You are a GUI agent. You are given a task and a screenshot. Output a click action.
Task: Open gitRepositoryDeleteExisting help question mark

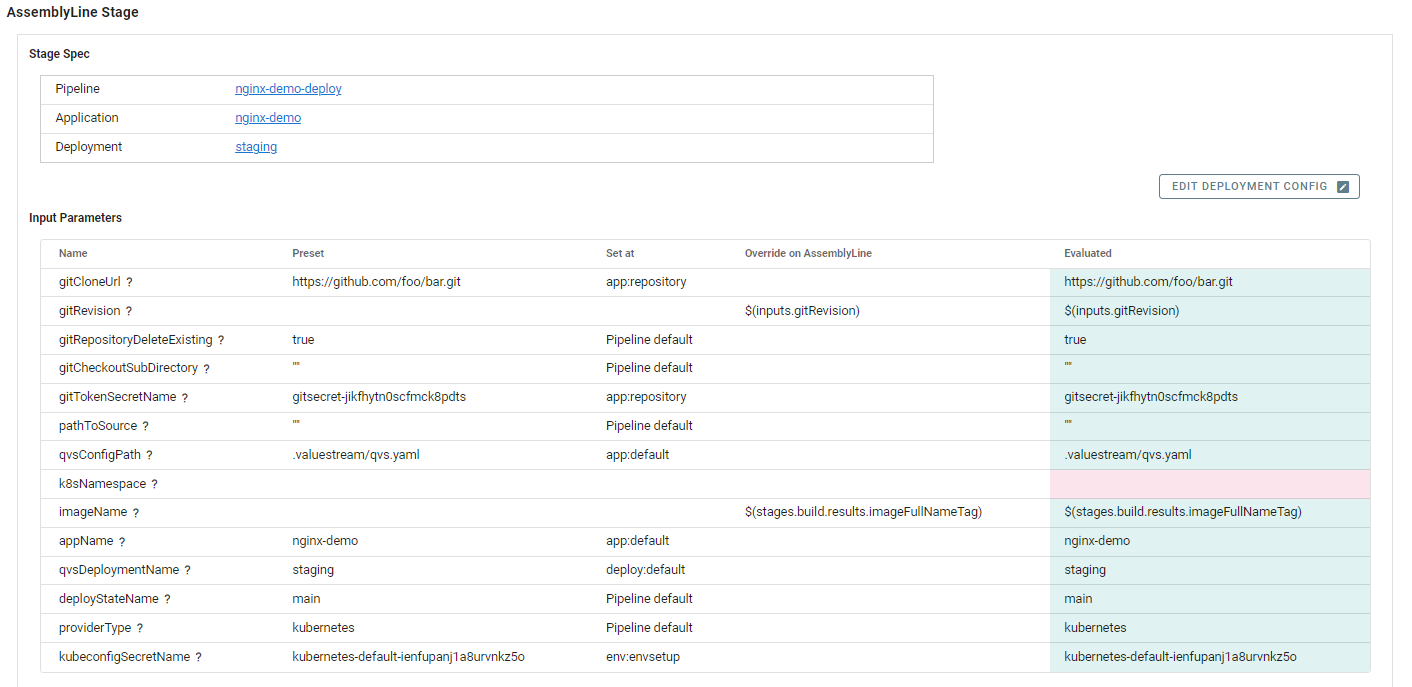pos(221,341)
